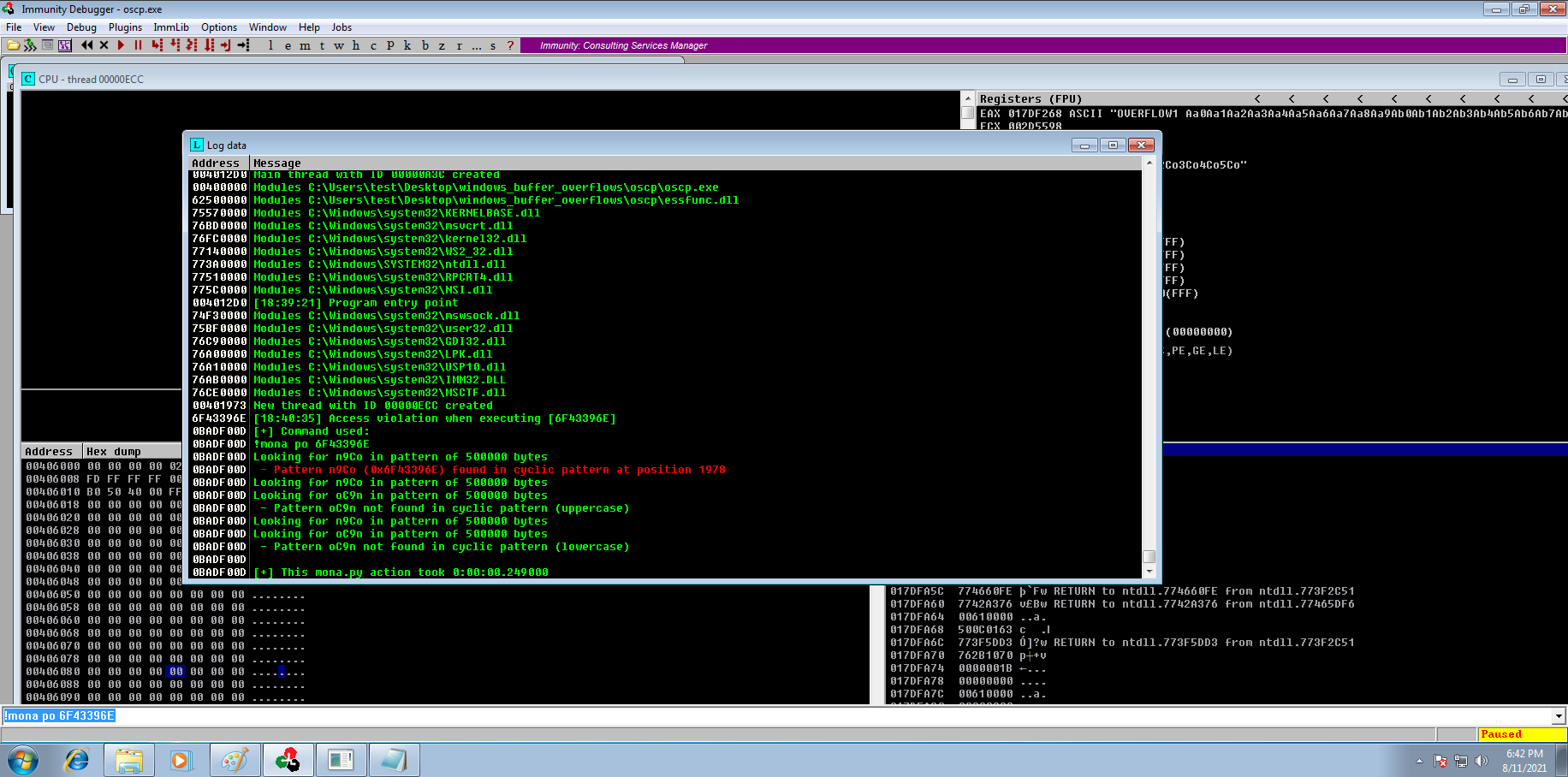Select the 'Program entry point' log row
Viewport: 1568px width, 777px height.
click(665, 303)
